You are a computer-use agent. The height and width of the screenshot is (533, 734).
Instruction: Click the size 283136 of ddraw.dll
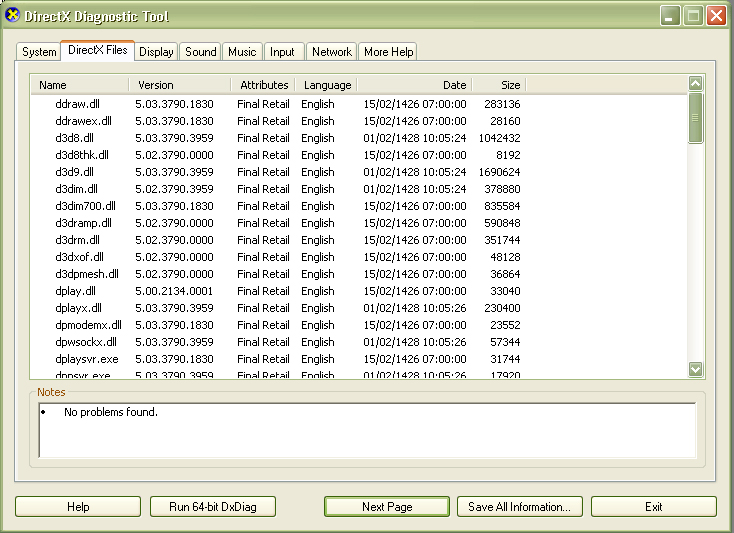(x=502, y=104)
